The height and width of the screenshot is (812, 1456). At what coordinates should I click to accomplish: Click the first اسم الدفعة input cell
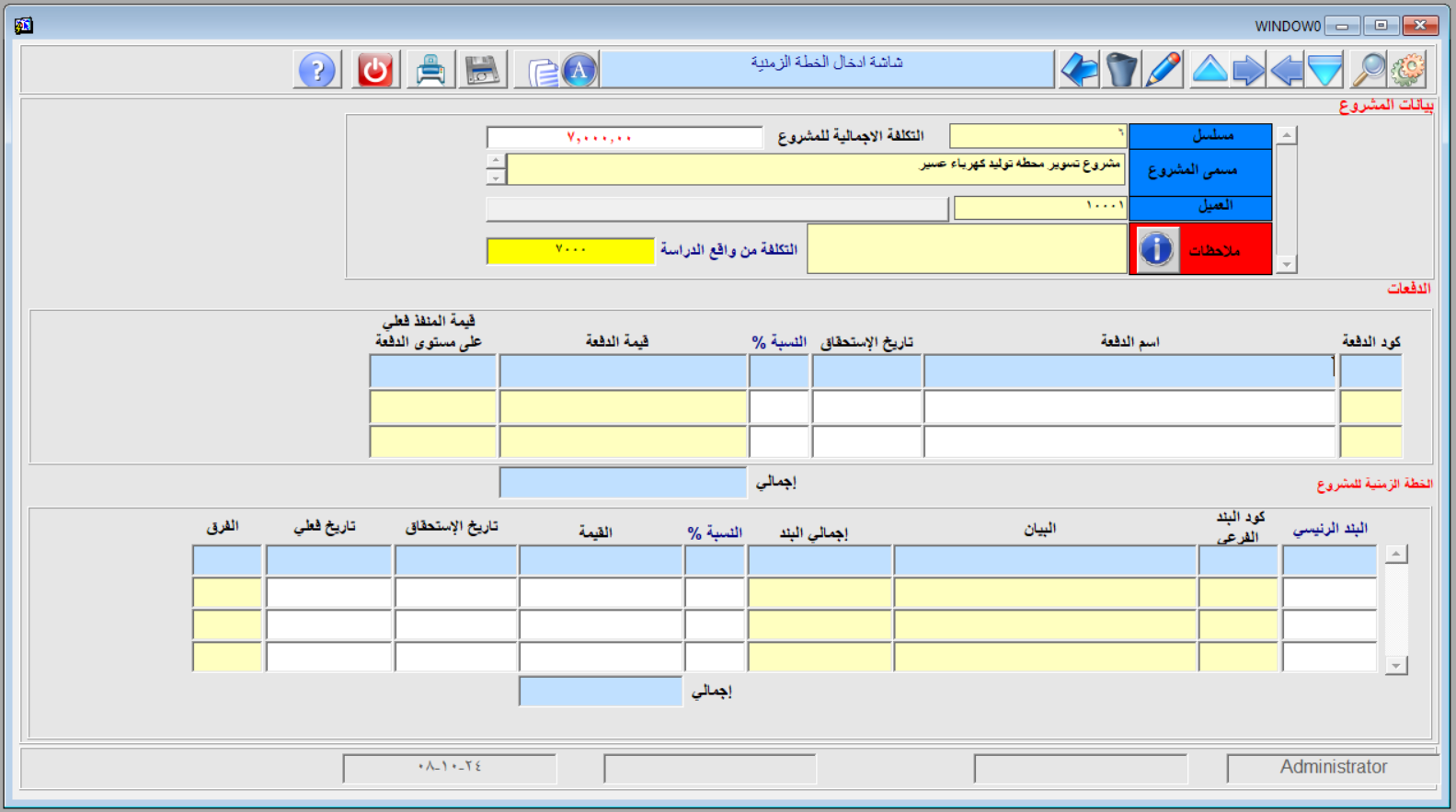(1129, 372)
